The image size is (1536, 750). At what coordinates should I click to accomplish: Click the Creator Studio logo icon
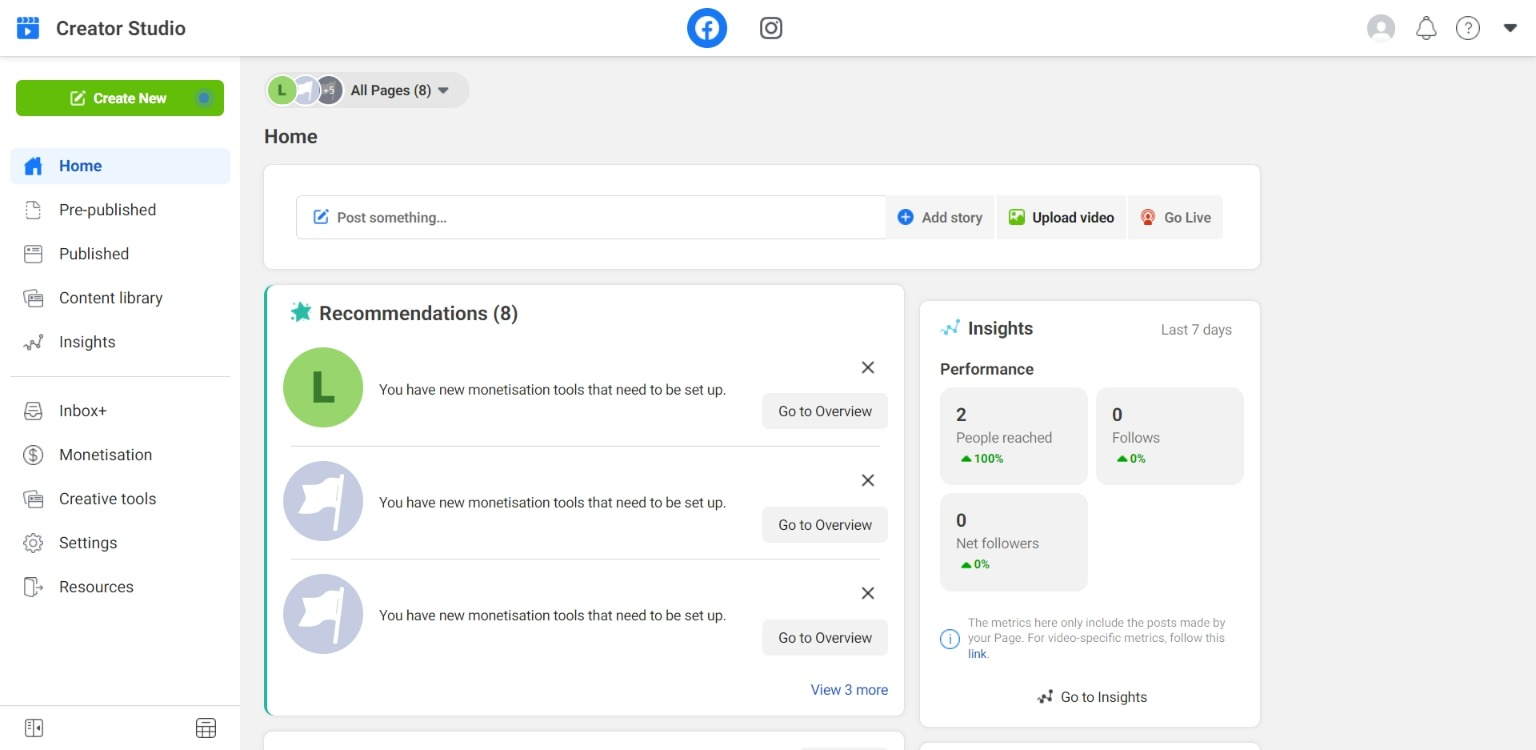point(28,28)
